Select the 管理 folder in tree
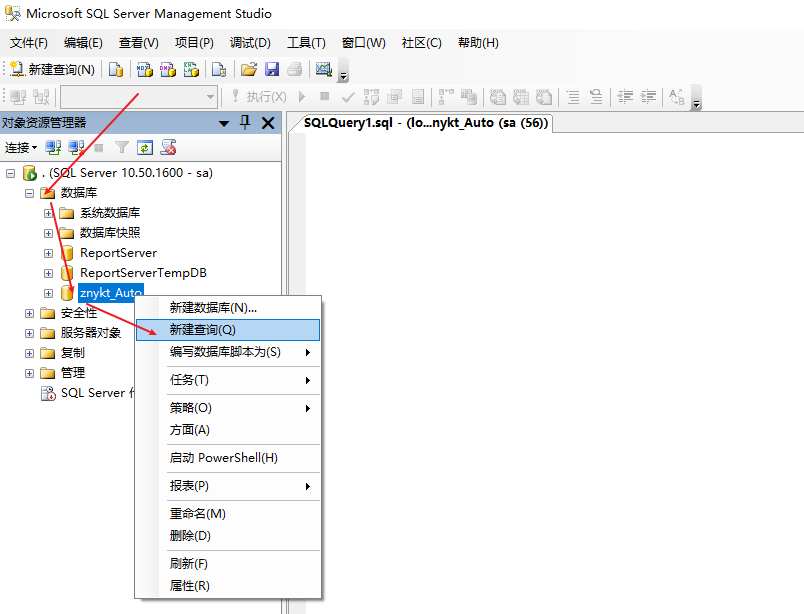804x614 pixels. click(73, 373)
